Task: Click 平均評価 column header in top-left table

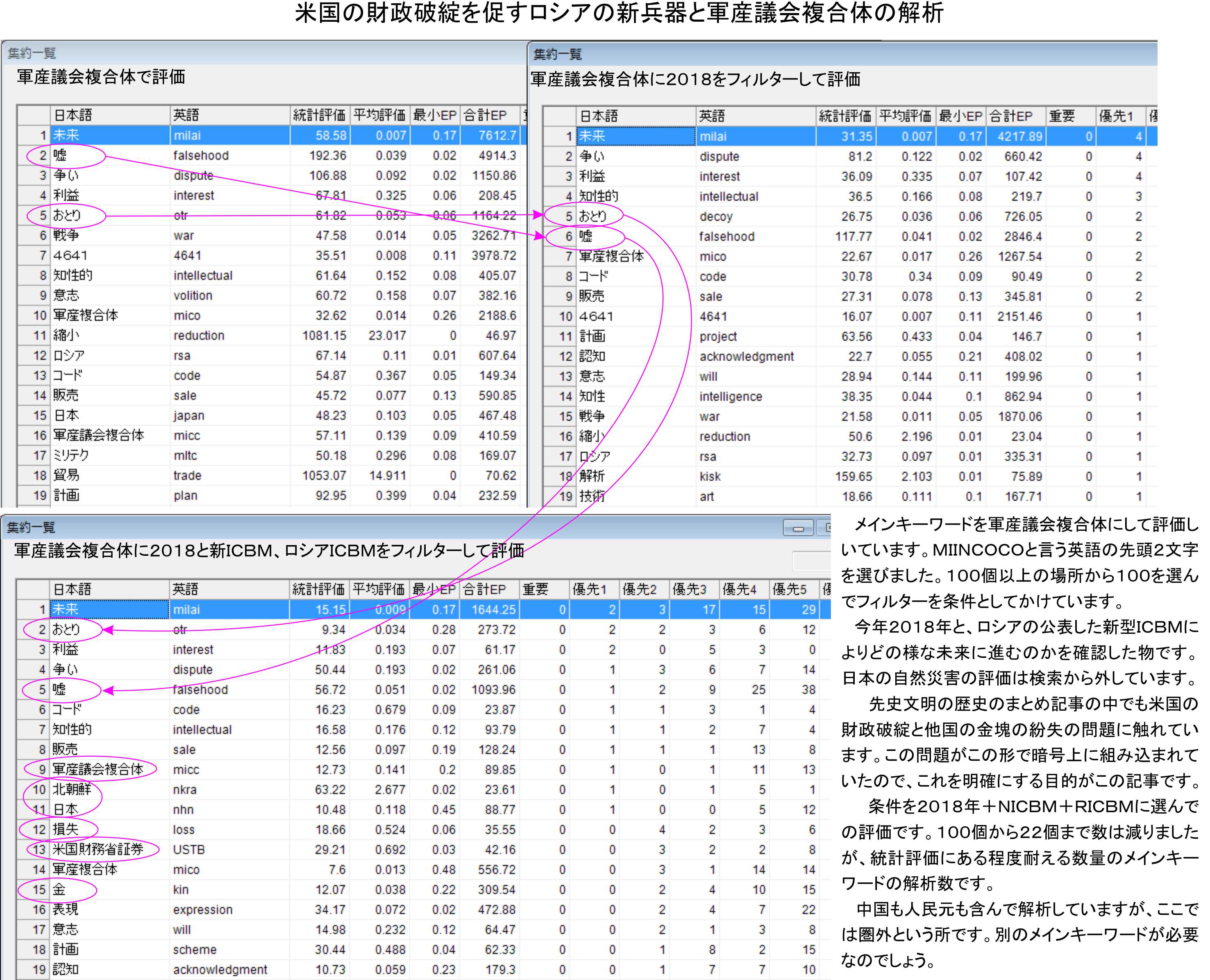Action: pos(380,115)
